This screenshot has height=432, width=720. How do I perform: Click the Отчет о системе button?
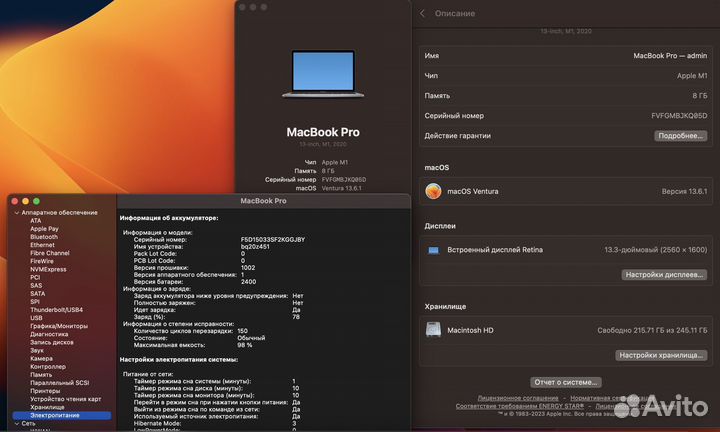pyautogui.click(x=566, y=382)
